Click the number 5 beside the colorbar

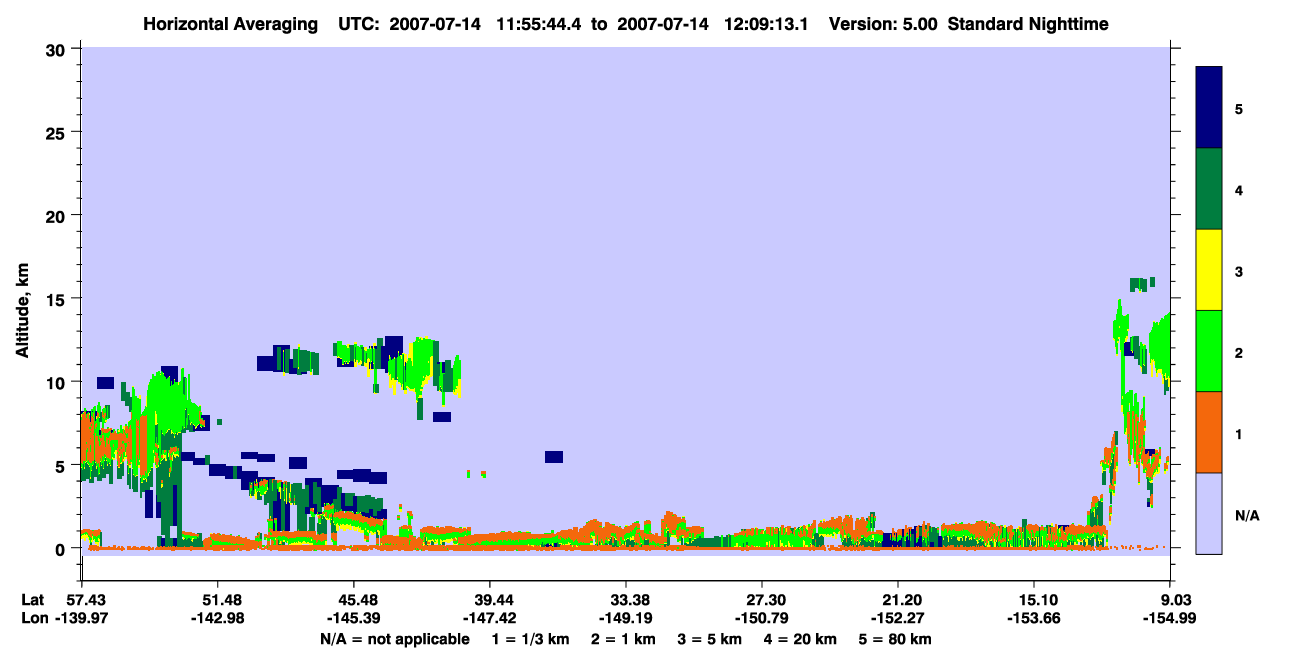point(1238,108)
